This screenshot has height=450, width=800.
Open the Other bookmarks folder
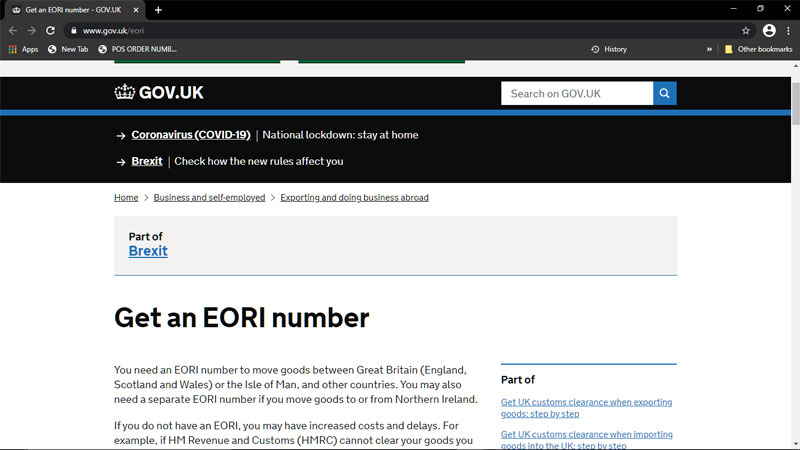[758, 49]
